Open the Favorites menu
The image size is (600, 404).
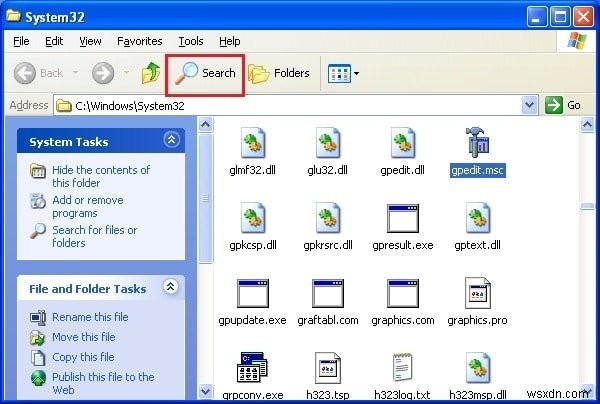140,41
